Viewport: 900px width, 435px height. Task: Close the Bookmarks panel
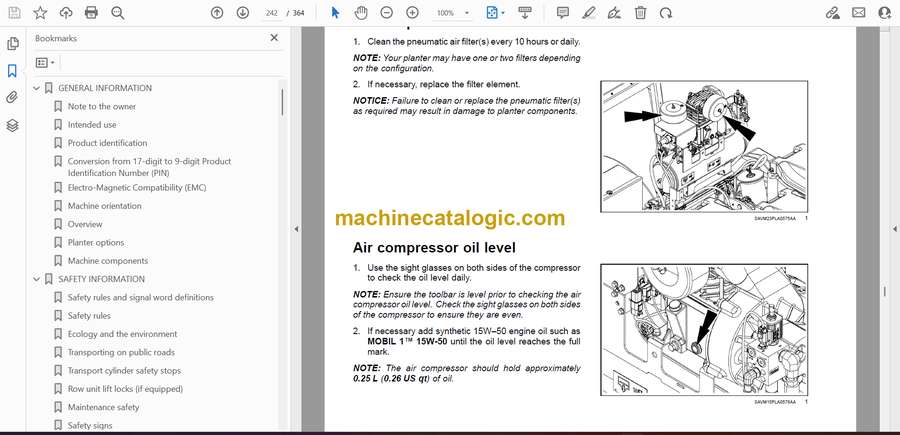(274, 38)
